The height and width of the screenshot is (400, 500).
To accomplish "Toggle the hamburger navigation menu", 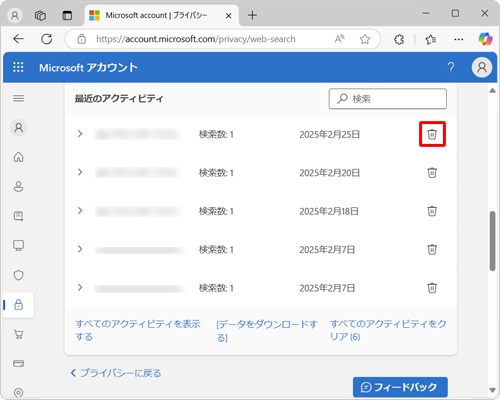I will tap(19, 99).
